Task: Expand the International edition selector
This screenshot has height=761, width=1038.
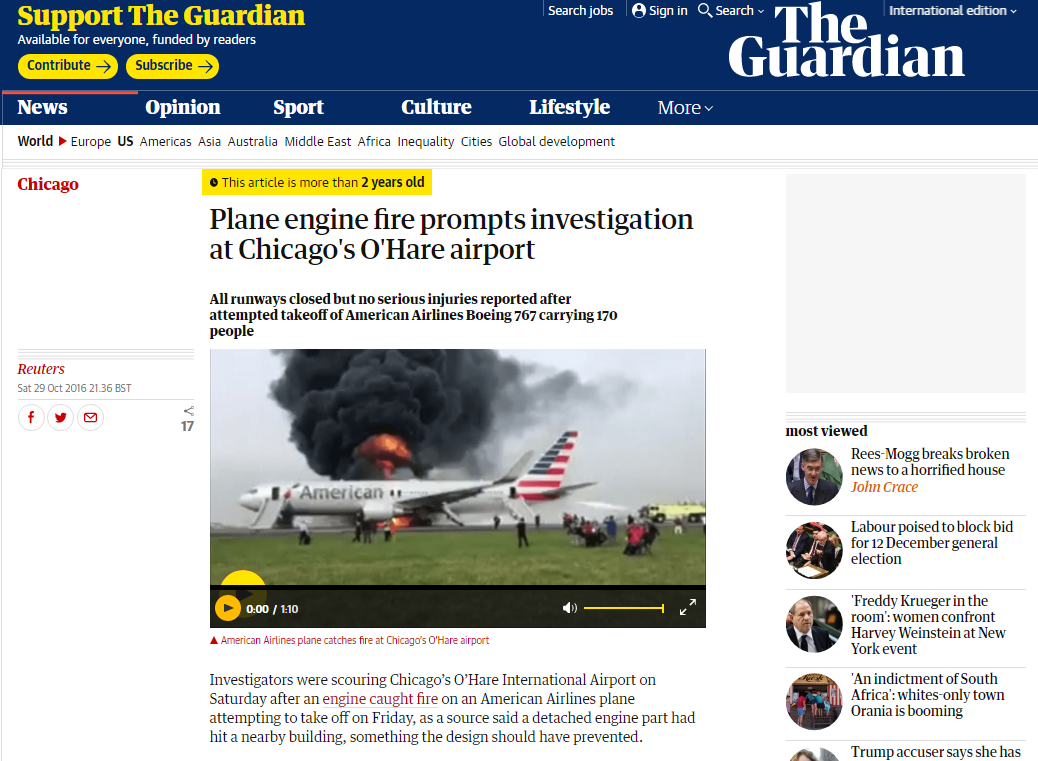Action: point(952,11)
